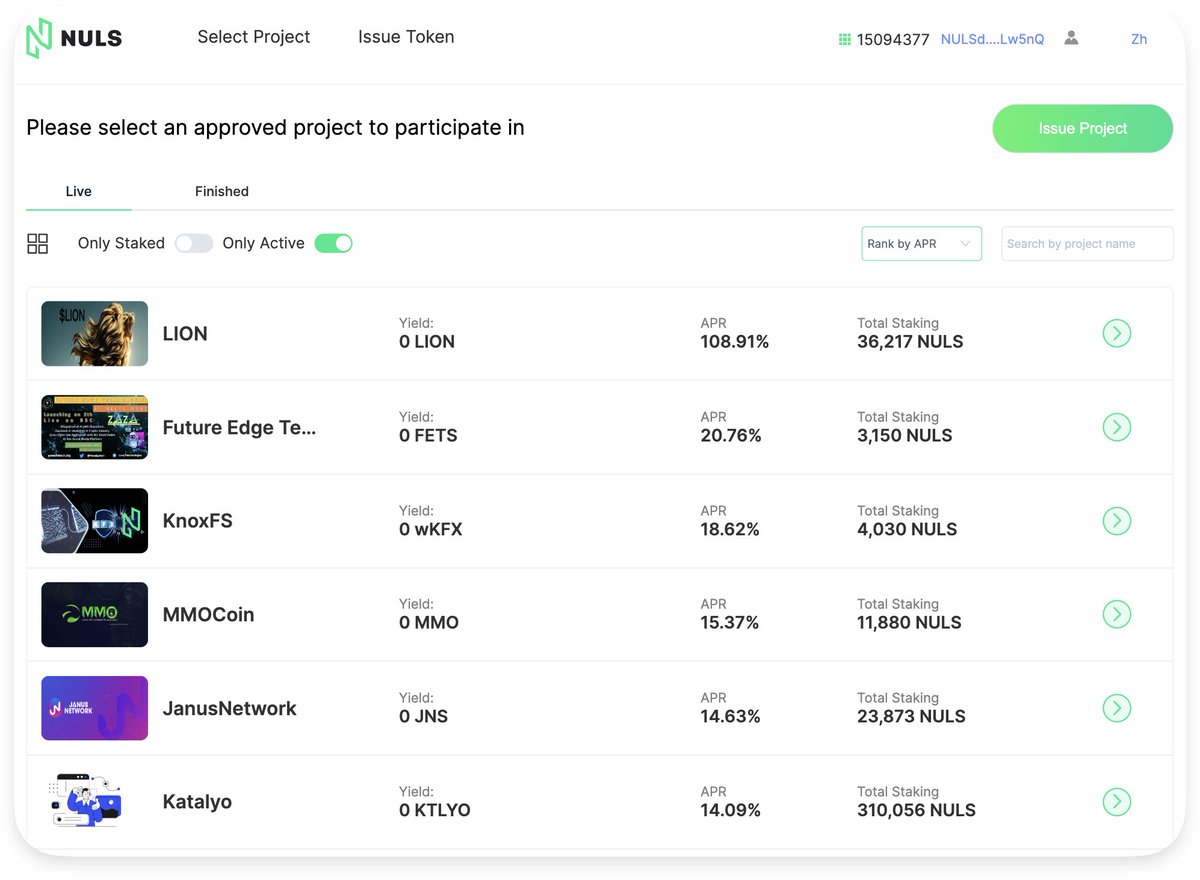Open KnoxFS project arrow icon
Screen dimensions: 1200x880
1116,520
